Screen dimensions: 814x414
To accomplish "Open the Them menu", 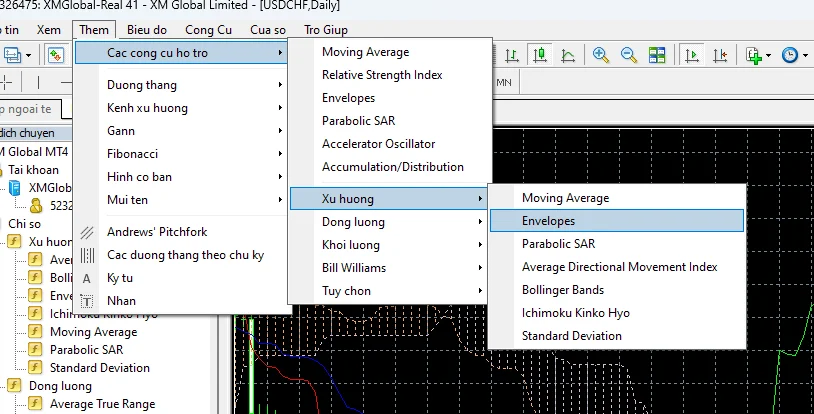I will 94,30.
